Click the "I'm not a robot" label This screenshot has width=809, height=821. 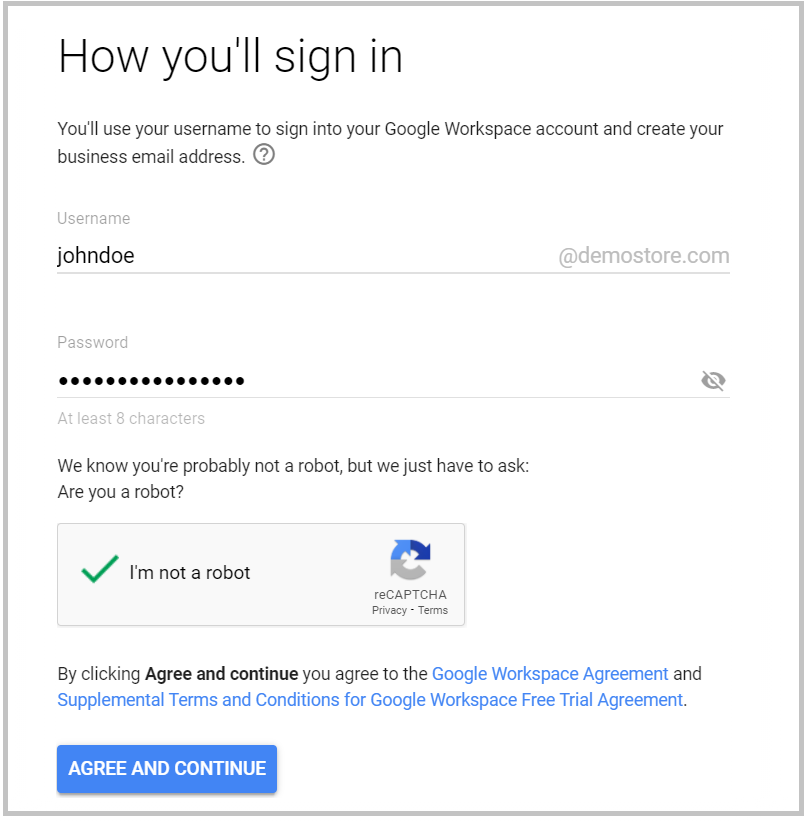tap(189, 573)
